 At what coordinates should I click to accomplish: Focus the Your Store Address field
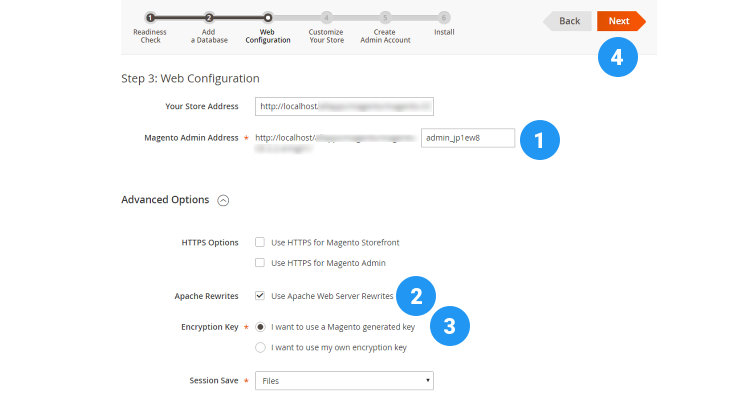tap(344, 106)
